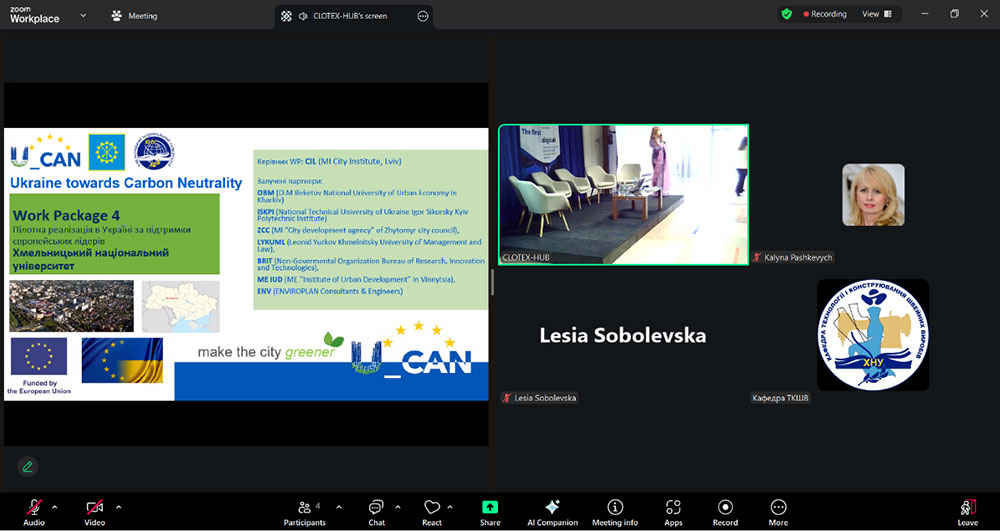Click the Leave meeting button
The height and width of the screenshot is (531, 1000).
click(x=967, y=511)
